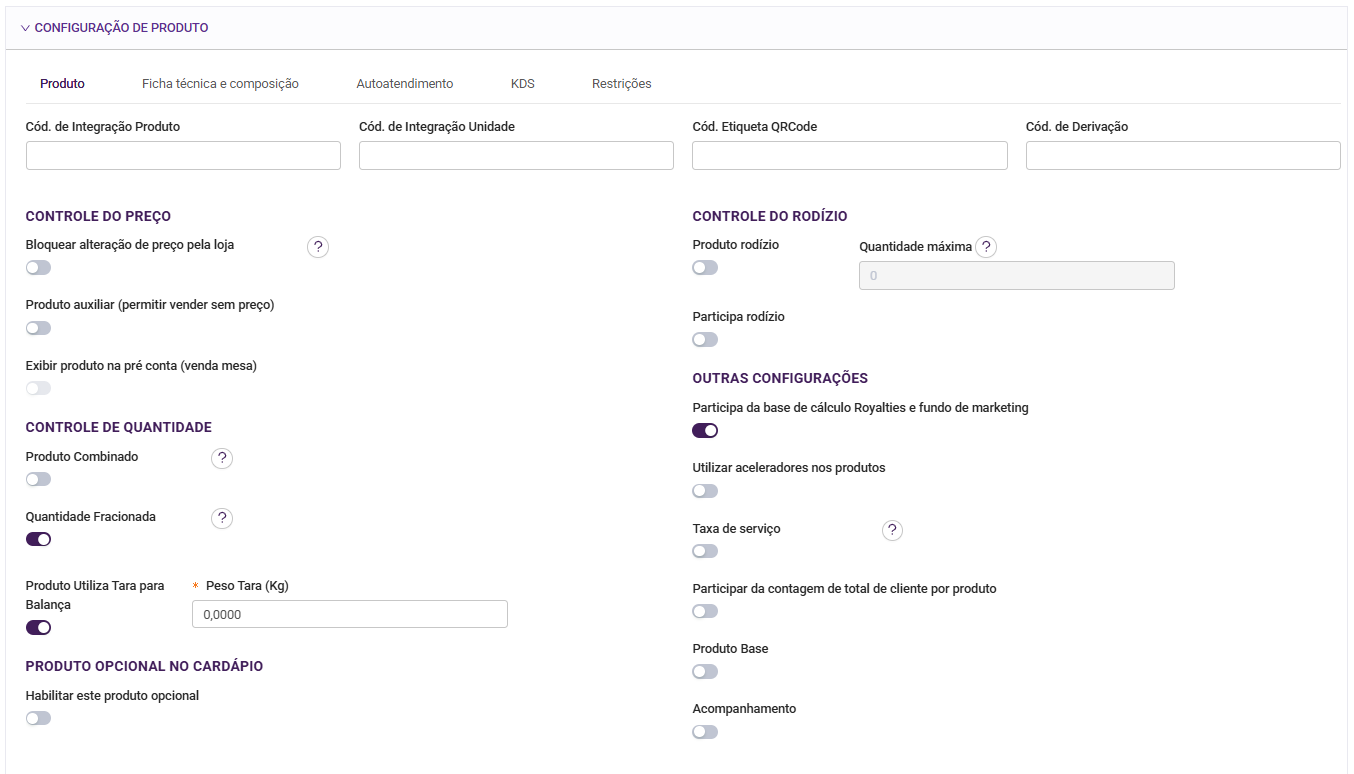Switch on the Acompanhamento toggle

click(705, 732)
